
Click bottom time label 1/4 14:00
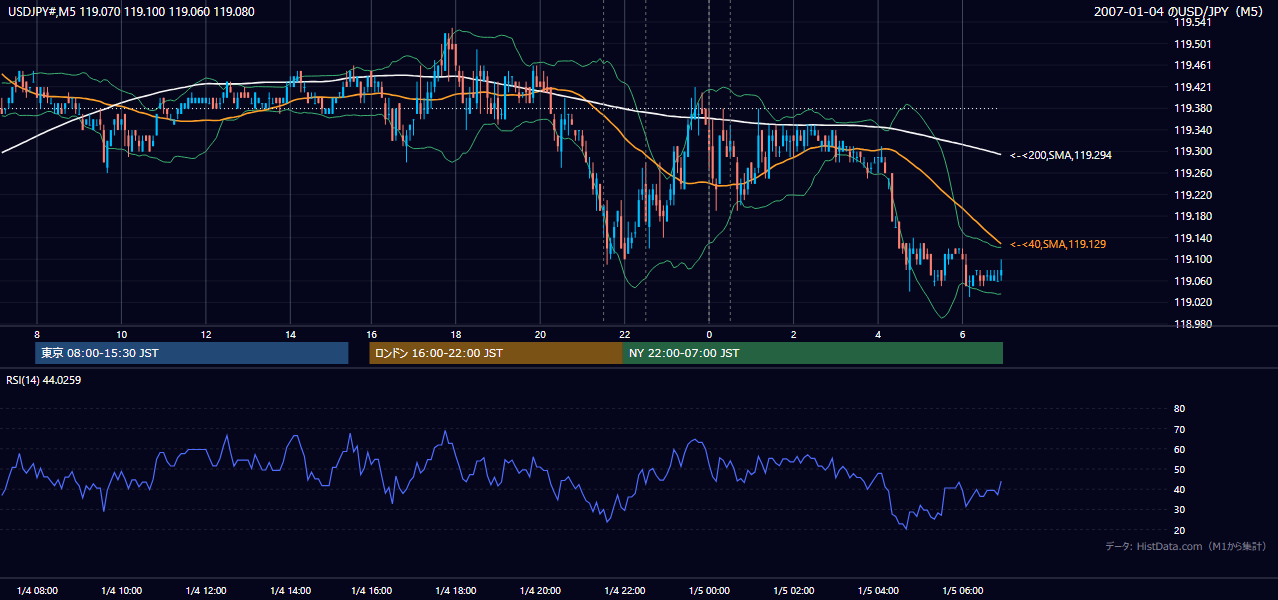click(x=289, y=590)
